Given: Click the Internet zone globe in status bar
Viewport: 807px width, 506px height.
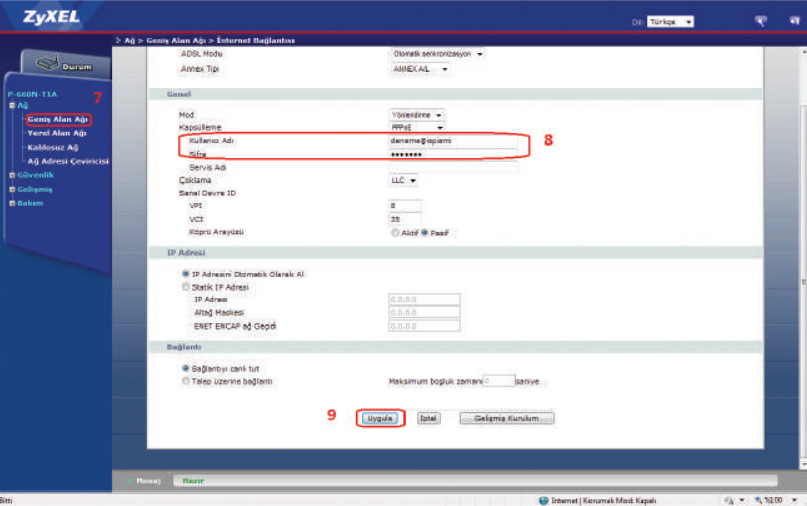Looking at the screenshot, I should [x=544, y=499].
